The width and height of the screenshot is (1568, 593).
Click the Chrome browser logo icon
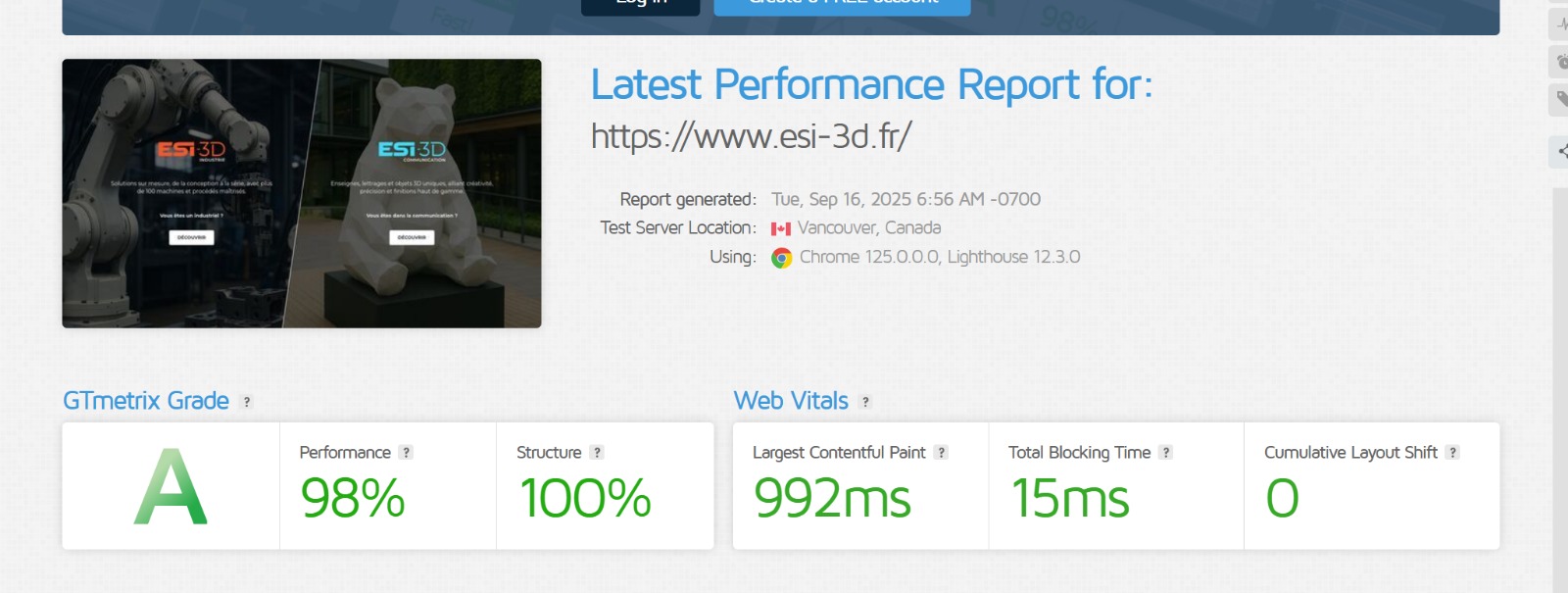coord(781,258)
